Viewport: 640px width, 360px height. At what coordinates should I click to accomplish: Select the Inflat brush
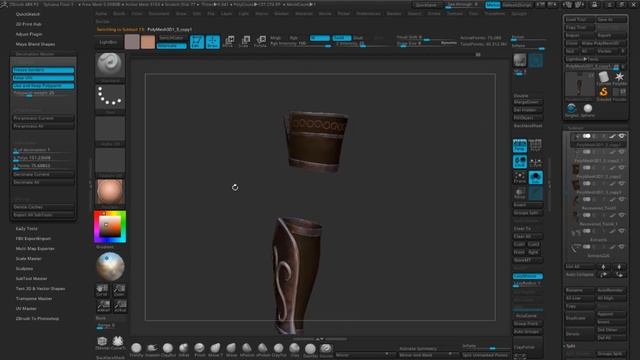point(184,348)
